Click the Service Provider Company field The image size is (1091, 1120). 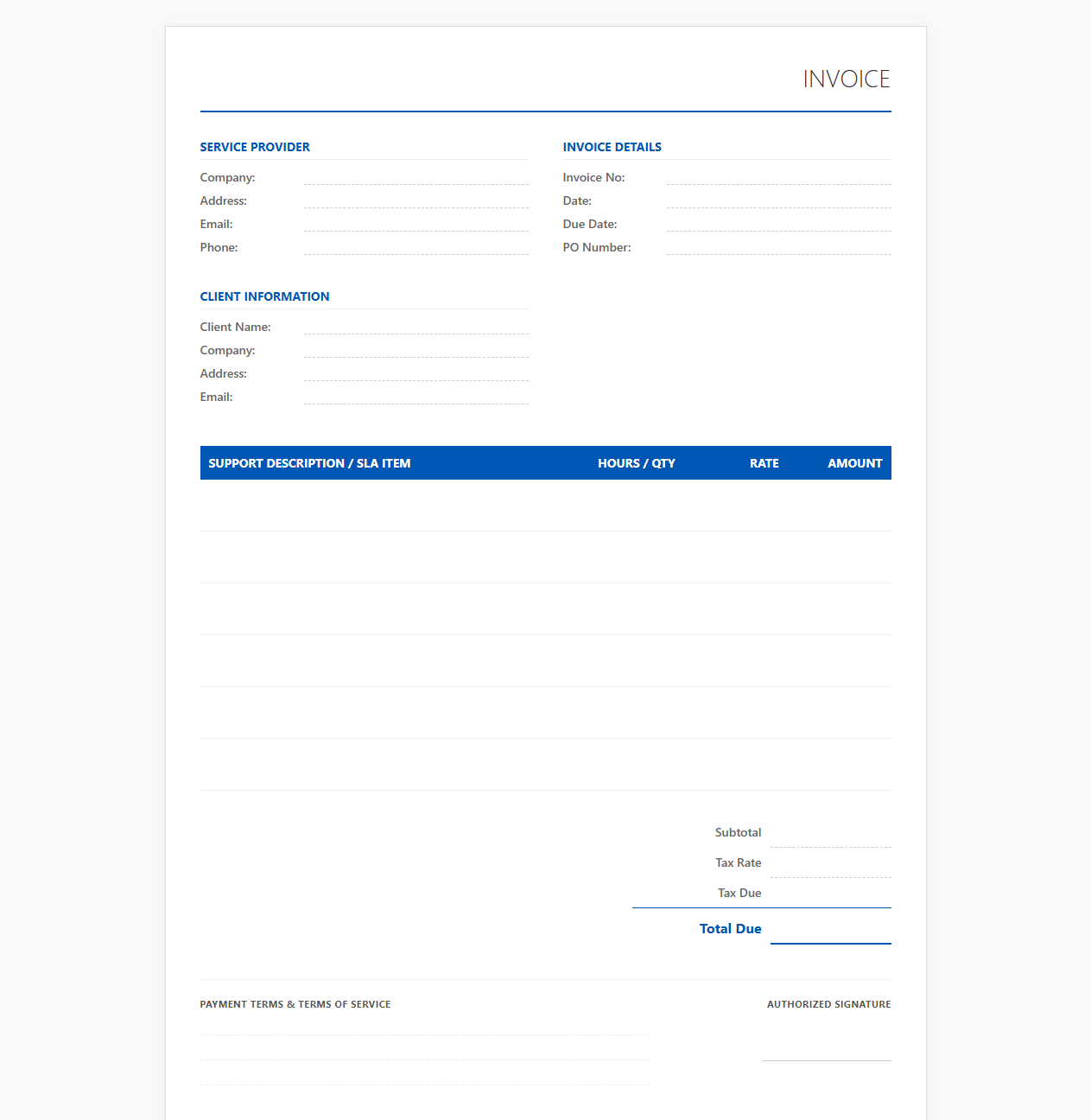coord(415,177)
